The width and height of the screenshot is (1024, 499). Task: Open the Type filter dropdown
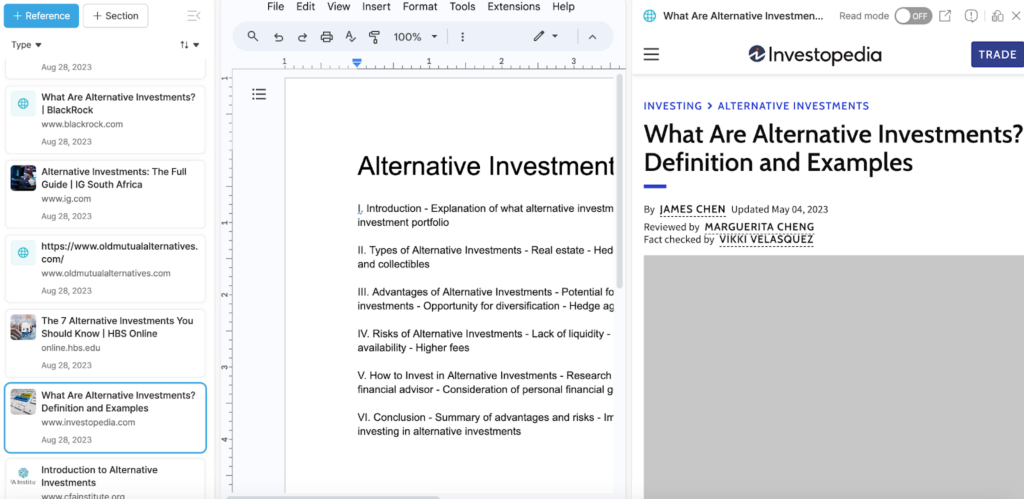[26, 45]
